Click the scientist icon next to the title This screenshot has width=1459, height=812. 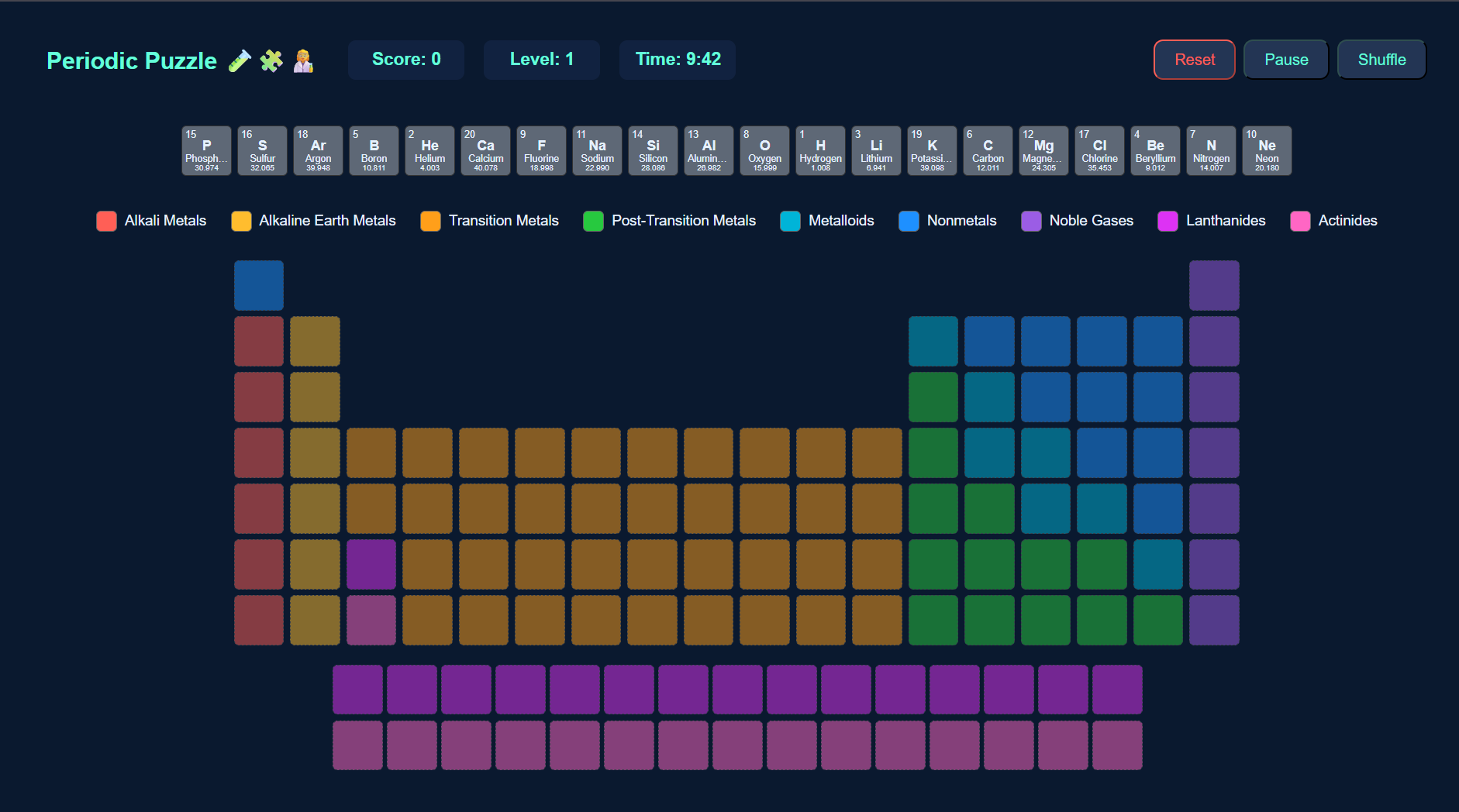[x=302, y=59]
